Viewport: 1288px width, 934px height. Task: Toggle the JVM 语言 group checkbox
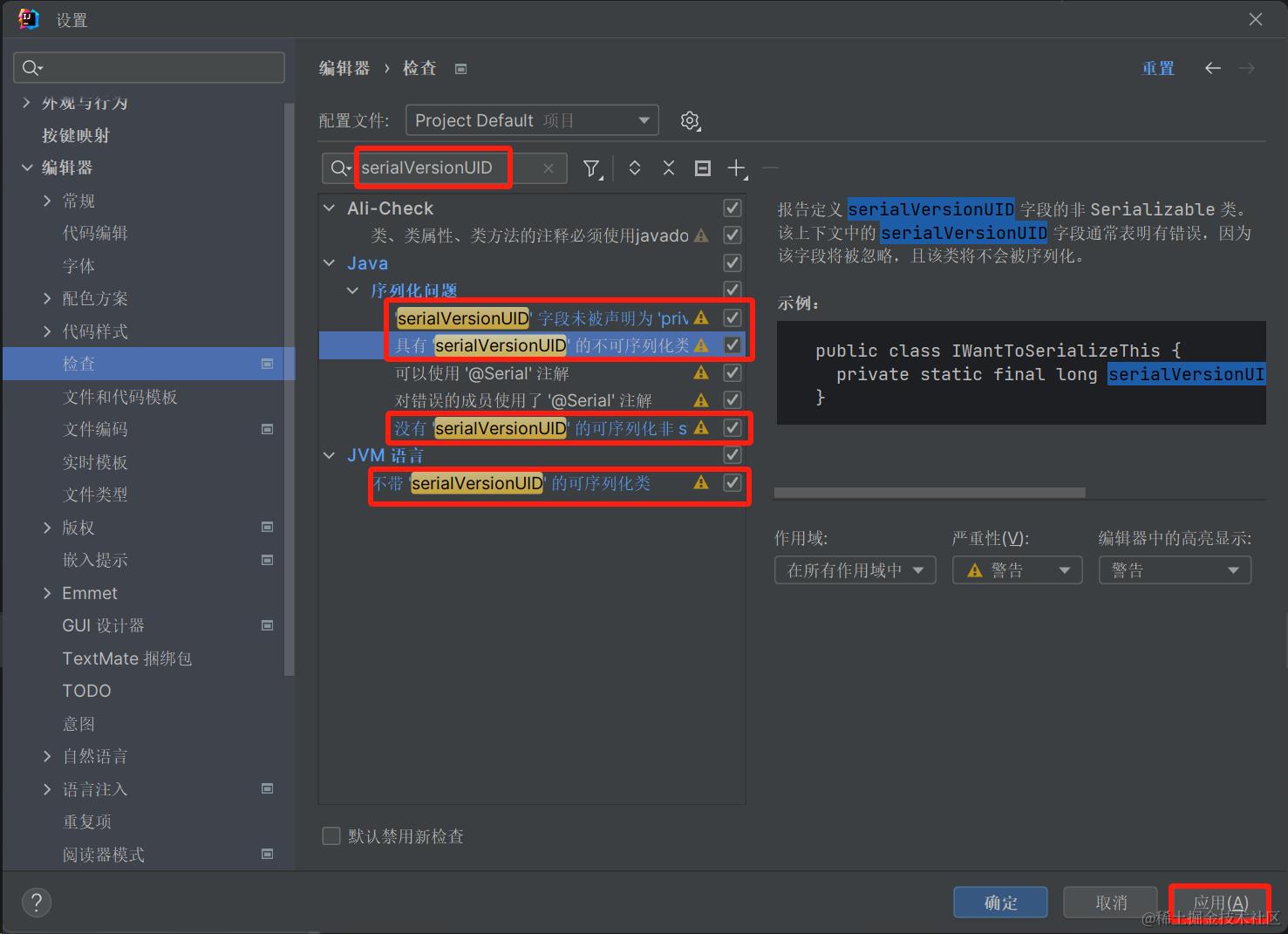coord(733,455)
